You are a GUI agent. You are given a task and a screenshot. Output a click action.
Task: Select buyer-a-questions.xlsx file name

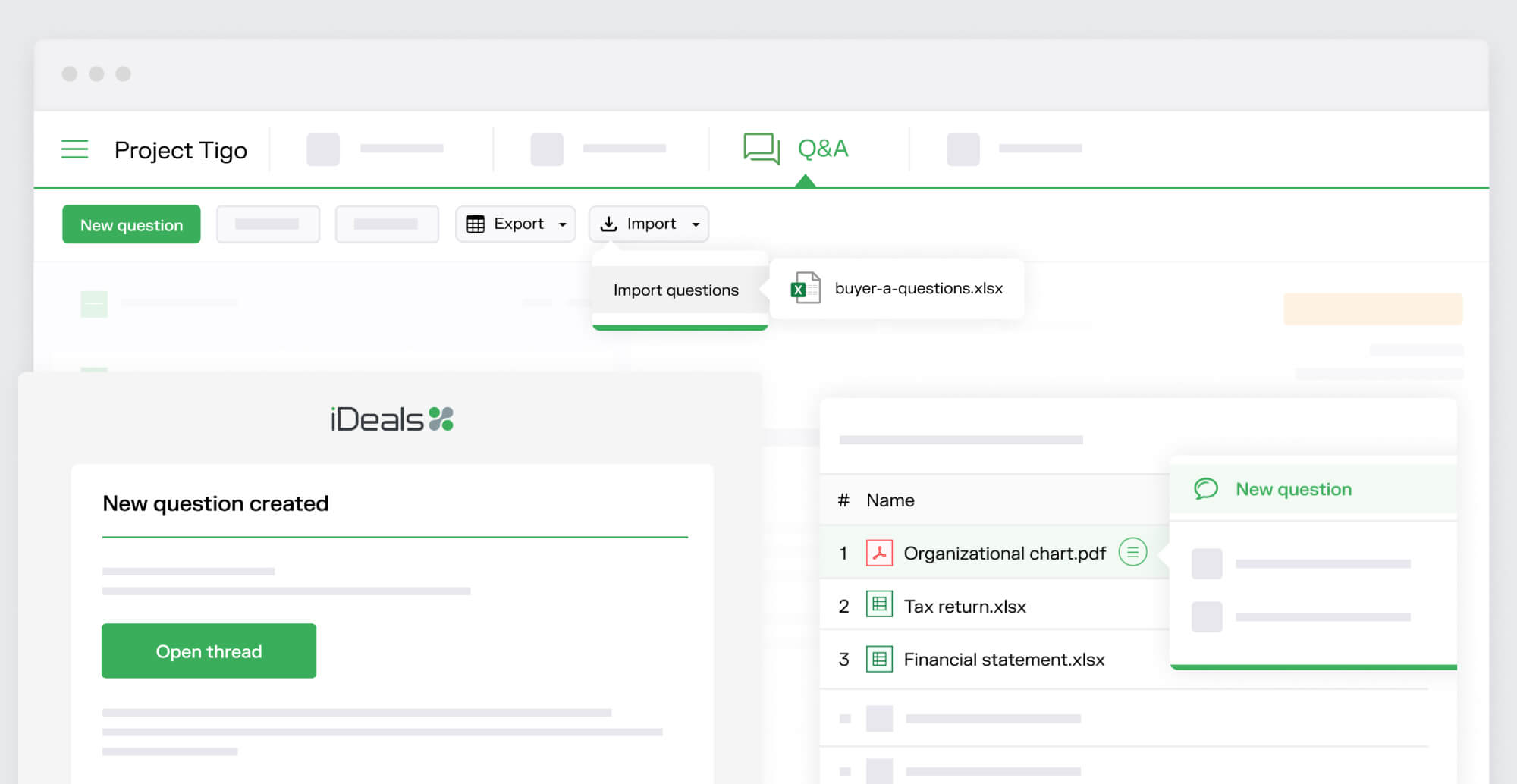point(919,288)
